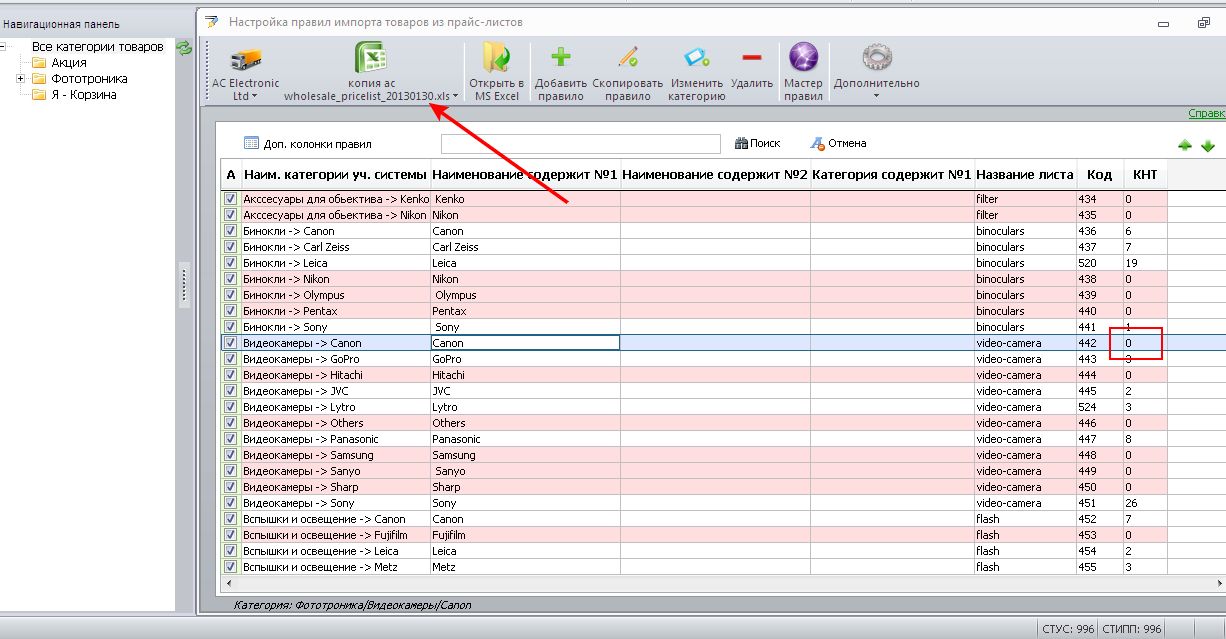Image resolution: width=1226 pixels, height=639 pixels.
Task: Click the Sharp name cell
Action: click(x=525, y=487)
